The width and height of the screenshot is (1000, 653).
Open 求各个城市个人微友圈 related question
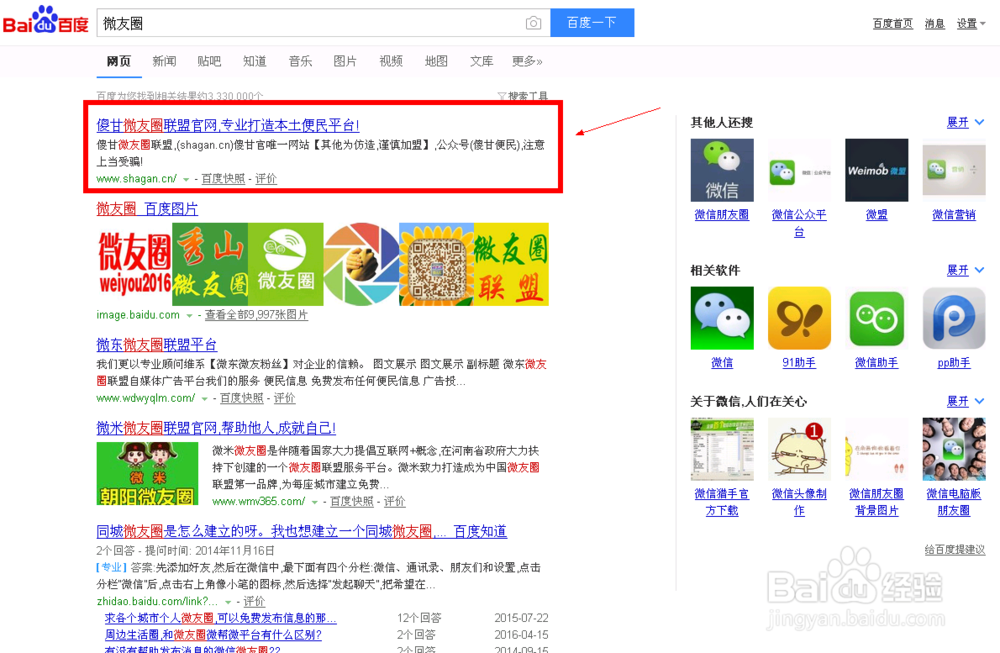[221, 618]
